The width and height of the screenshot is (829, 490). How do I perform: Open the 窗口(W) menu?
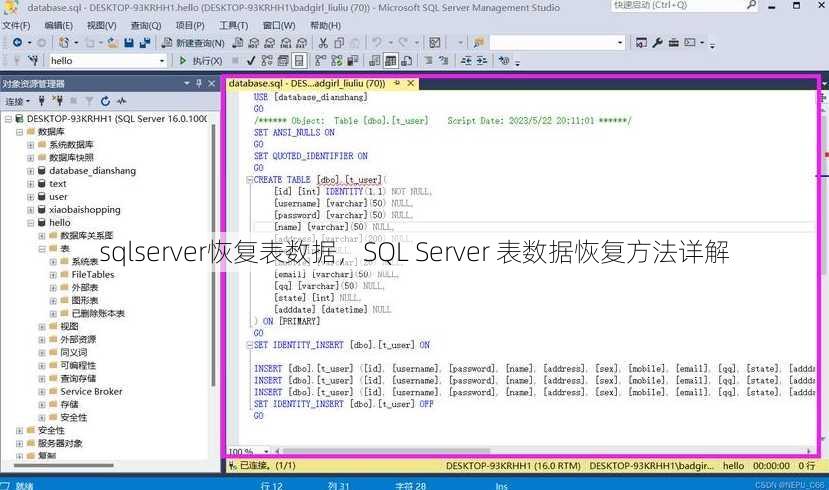point(279,25)
